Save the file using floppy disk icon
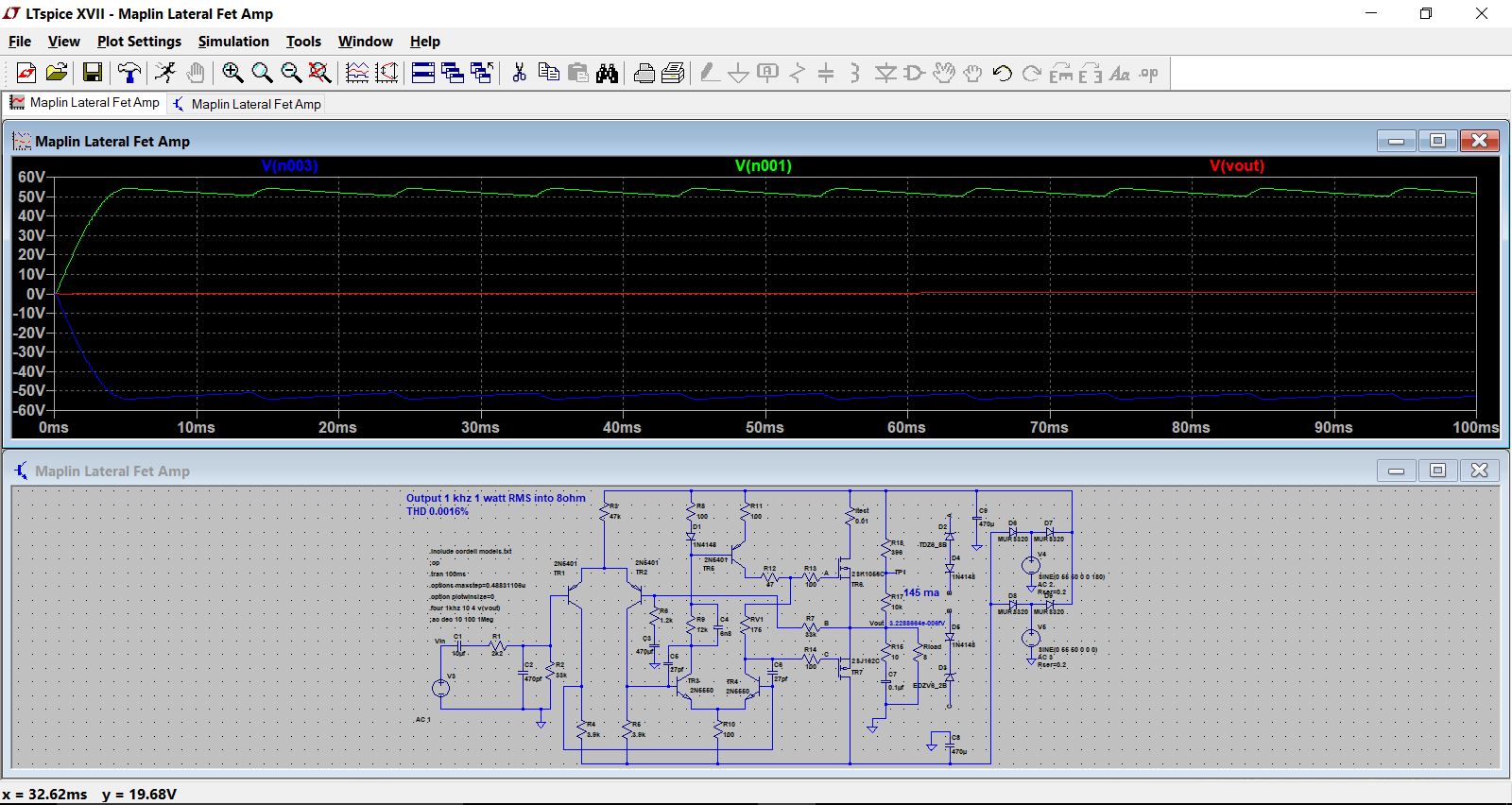Viewport: 1512px width, 805px height. [92, 73]
